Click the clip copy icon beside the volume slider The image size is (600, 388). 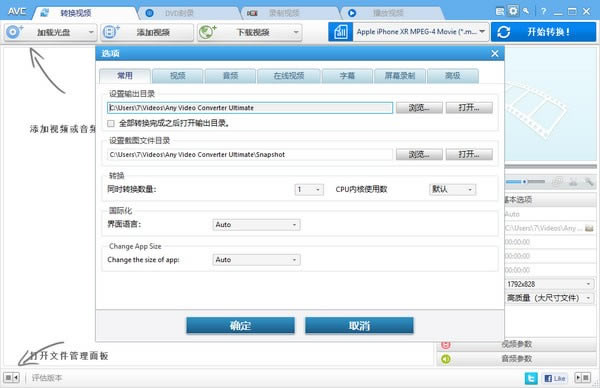(x=558, y=182)
